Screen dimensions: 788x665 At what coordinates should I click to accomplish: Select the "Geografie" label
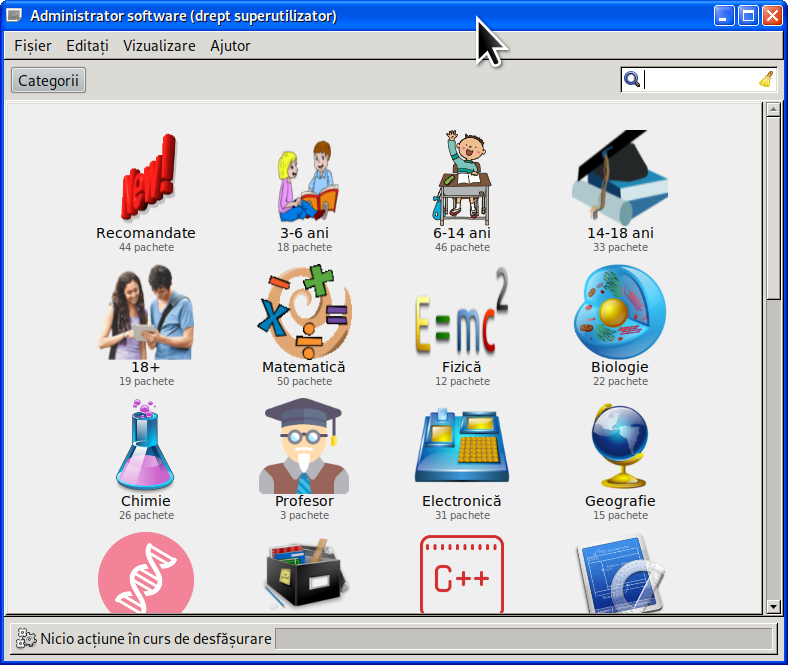click(620, 502)
